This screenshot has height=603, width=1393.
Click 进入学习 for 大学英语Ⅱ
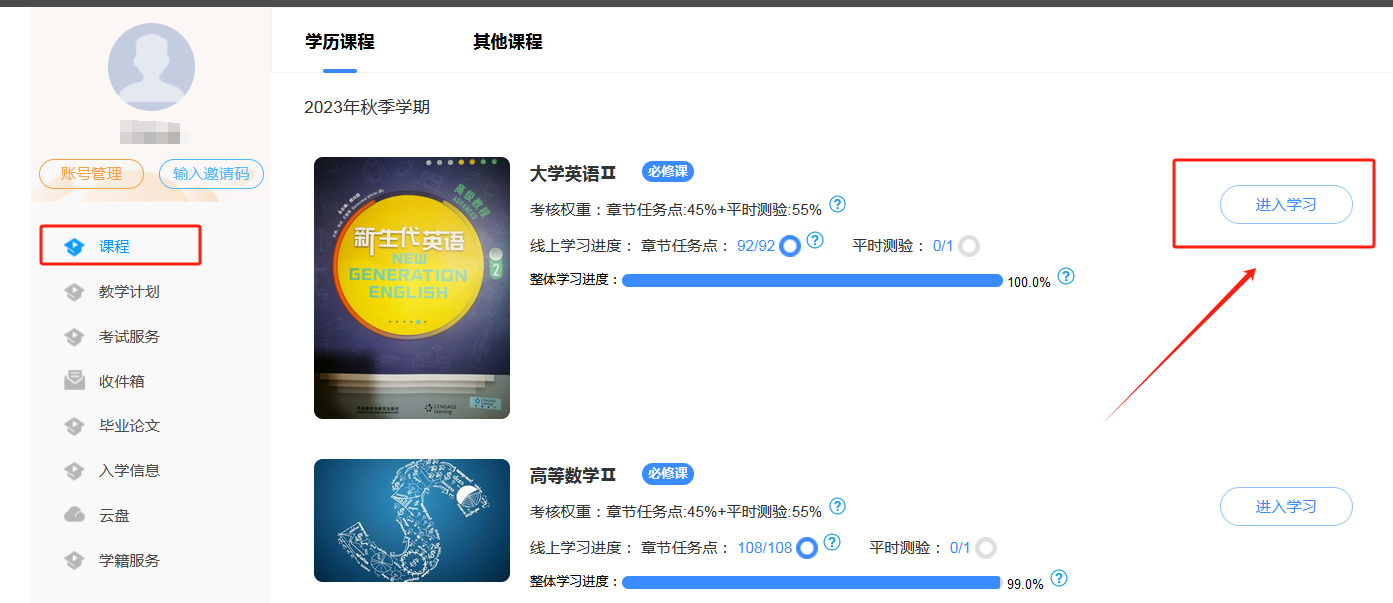1286,205
